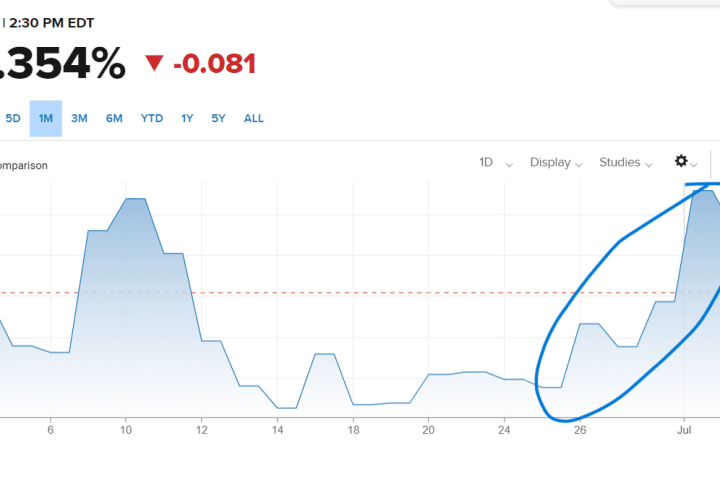View the ALL time range

(x=254, y=118)
